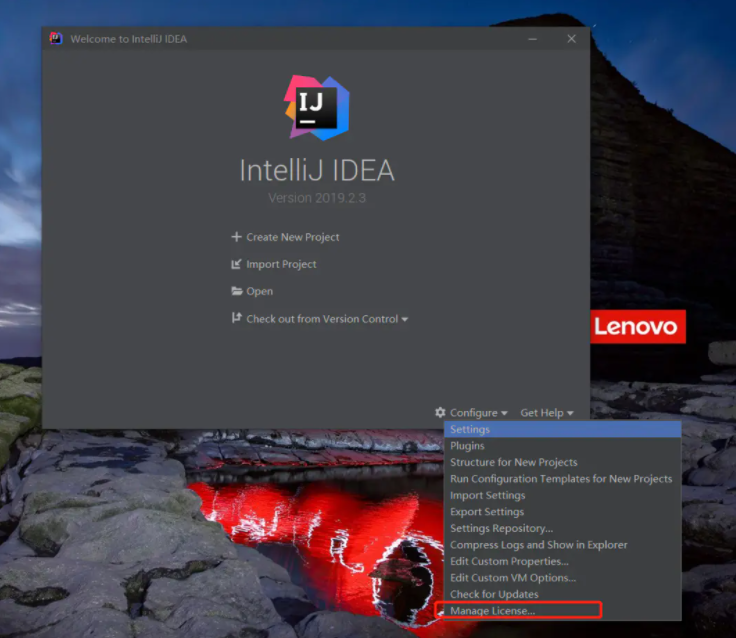Viewport: 736px width, 638px height.
Task: Open the Get Help dropdown
Action: pyautogui.click(x=546, y=413)
